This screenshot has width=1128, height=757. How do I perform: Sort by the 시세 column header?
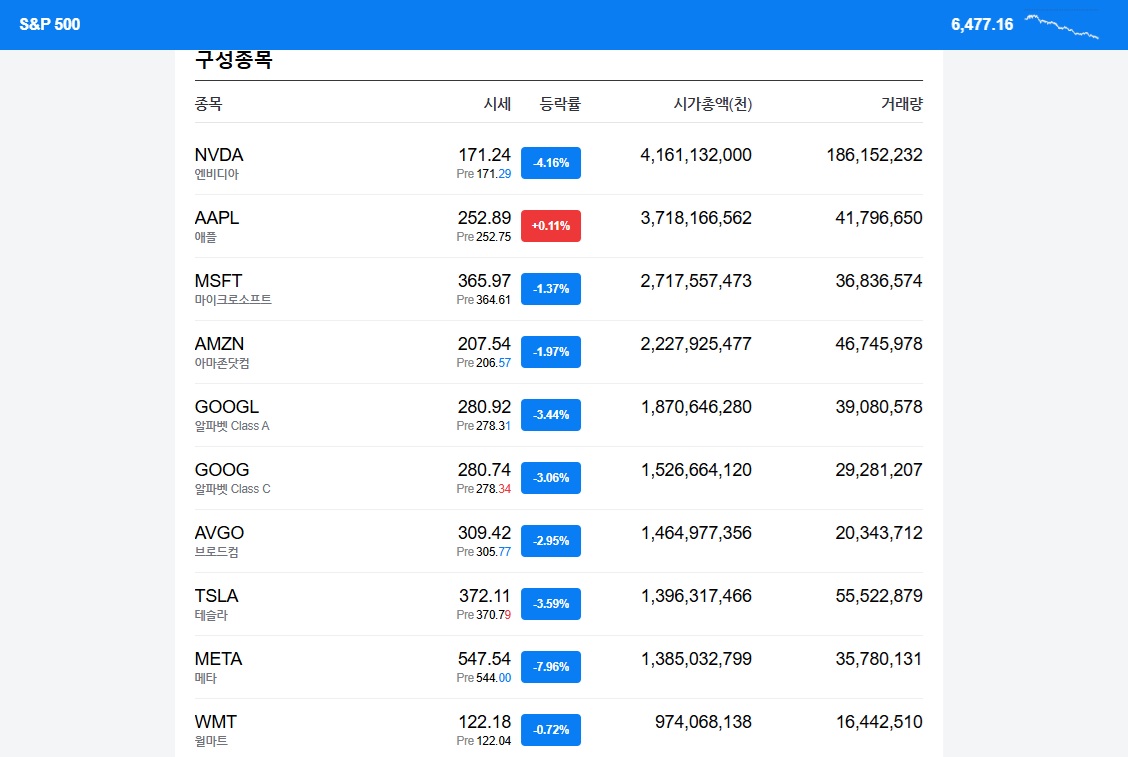tap(497, 104)
